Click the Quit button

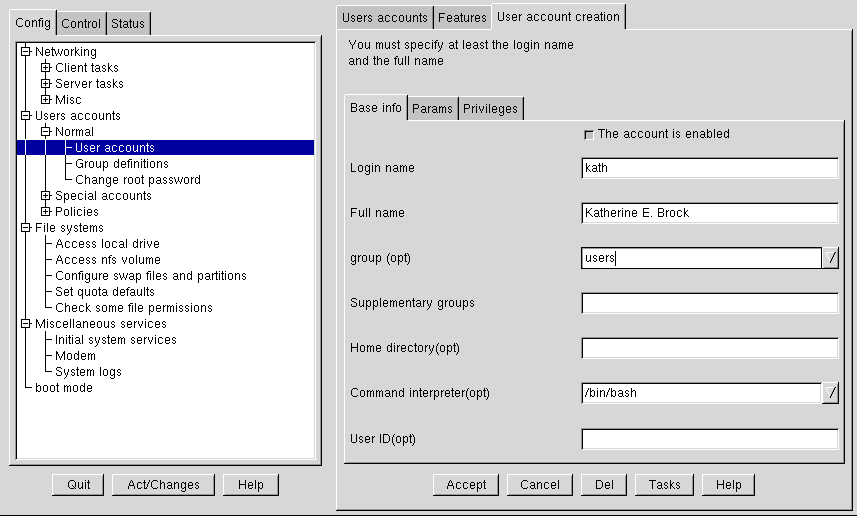[78, 485]
